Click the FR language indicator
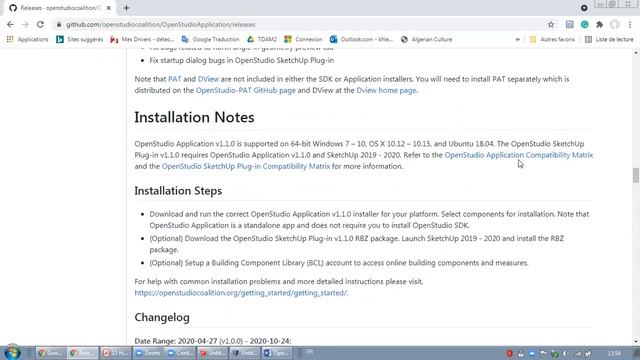Image resolution: width=640 pixels, height=360 pixels. point(310,352)
